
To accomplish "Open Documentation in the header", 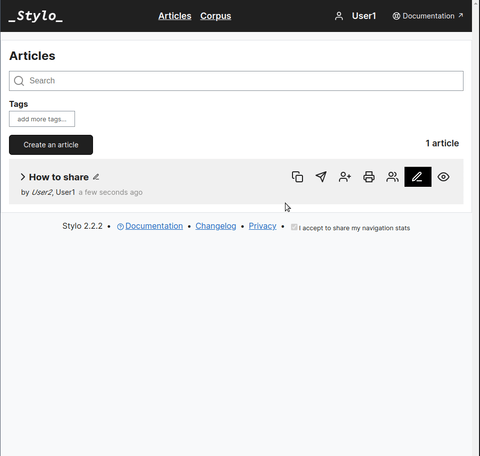I will pos(428,16).
